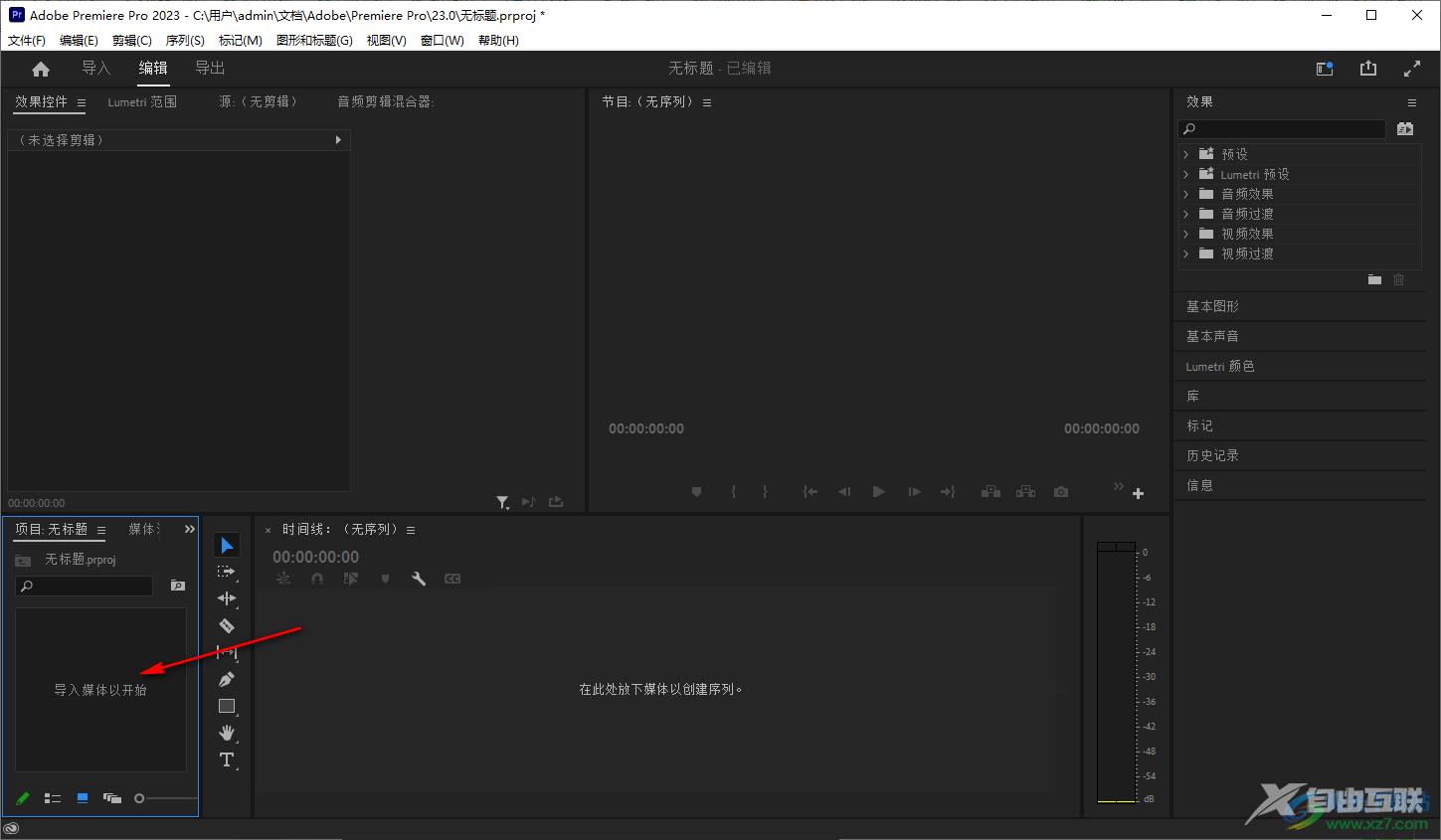This screenshot has width=1441, height=840.
Task: Toggle project writable green pencil
Action: click(x=23, y=797)
